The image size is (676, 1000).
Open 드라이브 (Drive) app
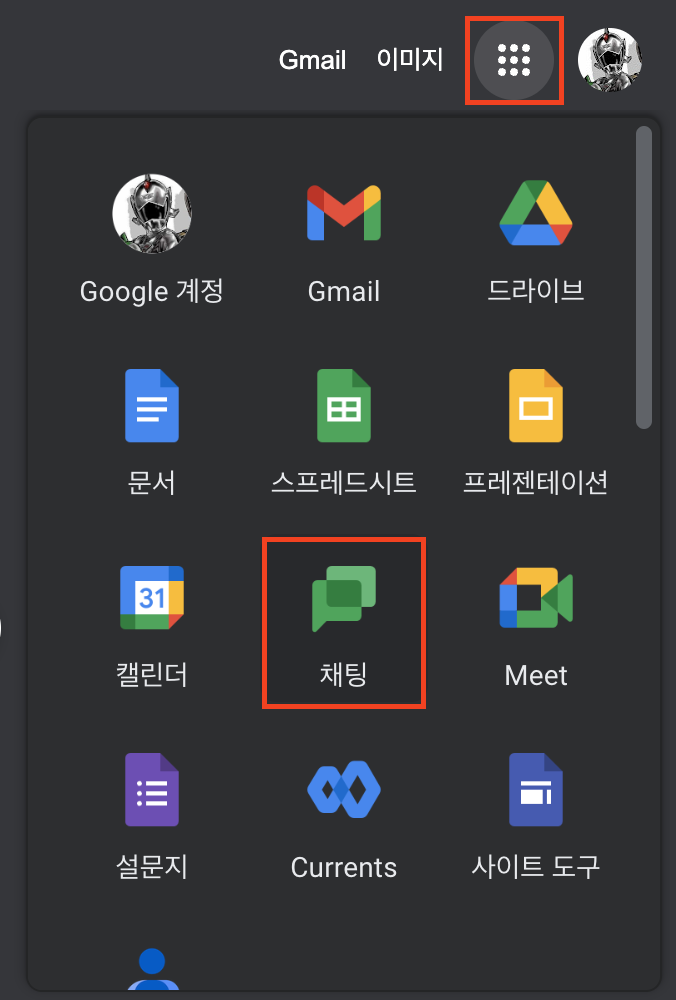pyautogui.click(x=536, y=240)
